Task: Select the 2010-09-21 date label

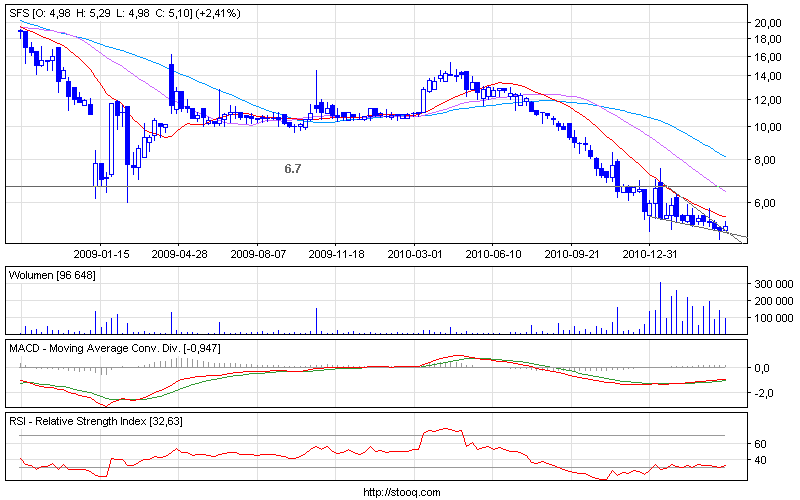Action: (x=571, y=254)
